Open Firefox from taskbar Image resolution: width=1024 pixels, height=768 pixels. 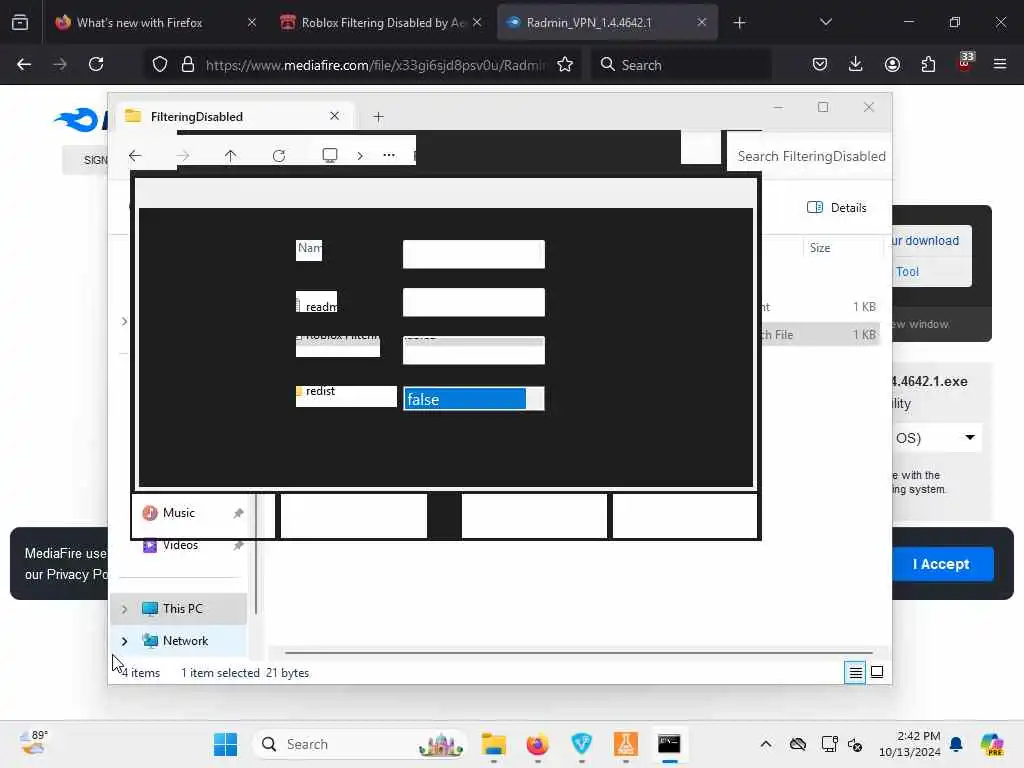[x=537, y=744]
